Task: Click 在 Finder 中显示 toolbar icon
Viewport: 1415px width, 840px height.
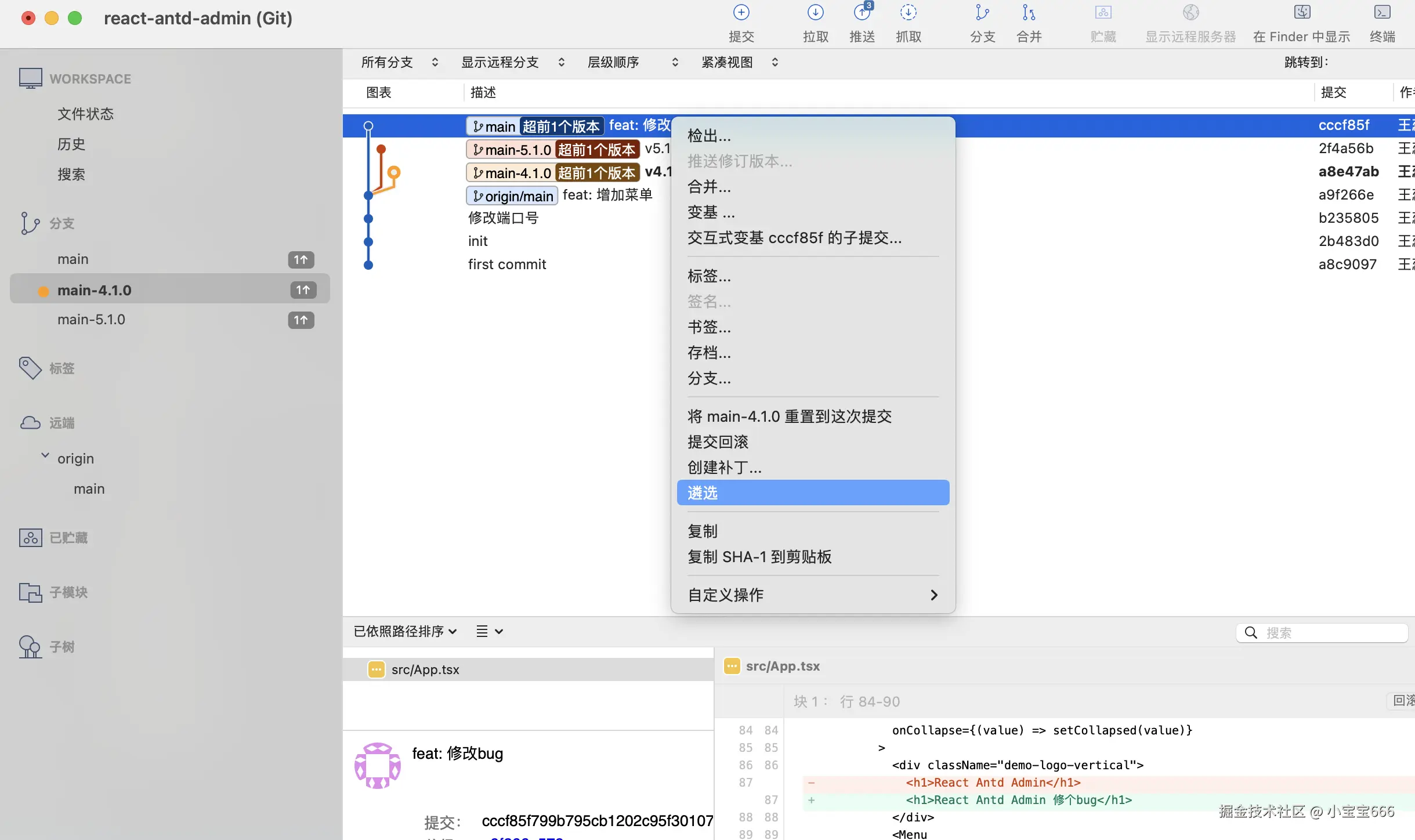Action: [x=1301, y=13]
